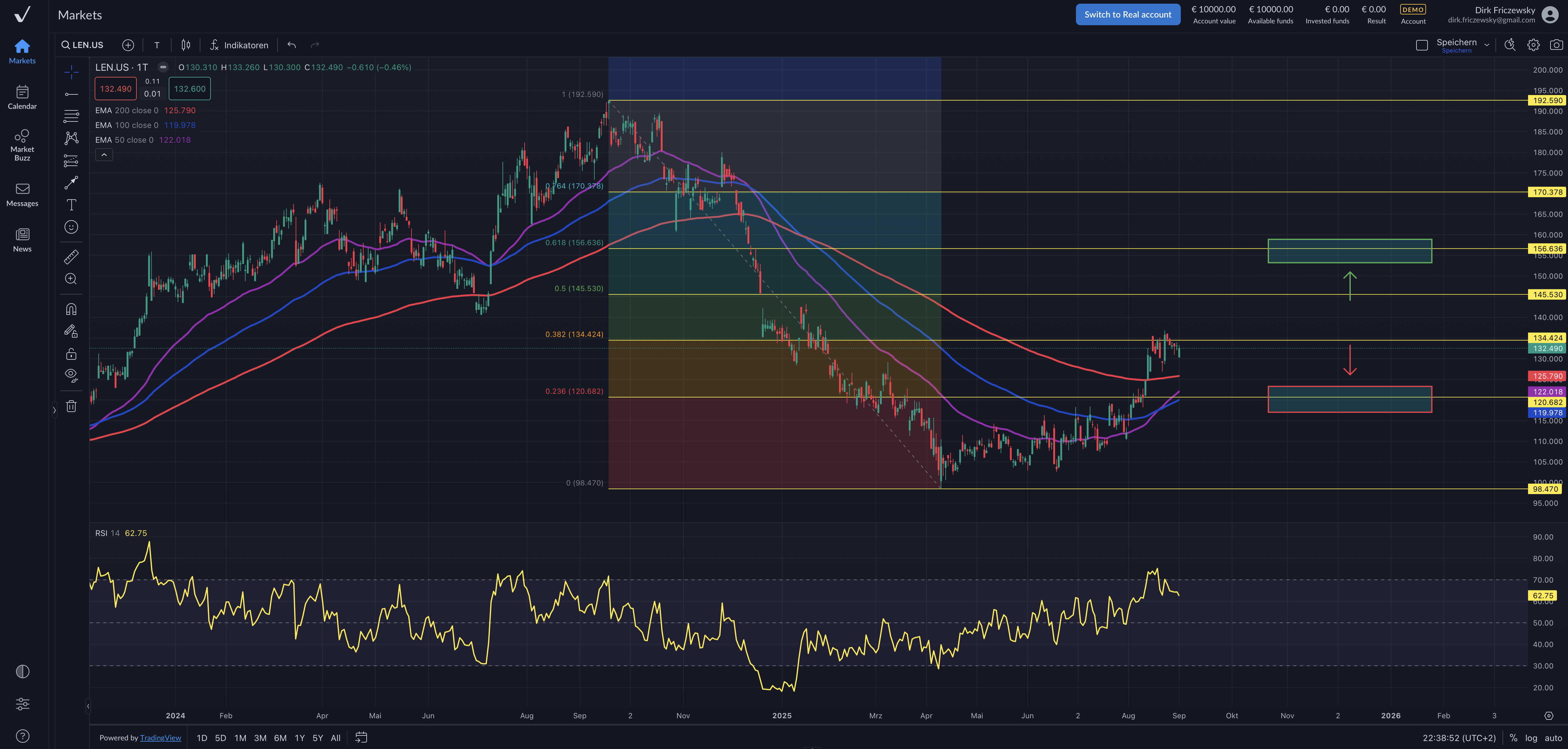Expand the Speichern dropdown arrow
Image resolution: width=1568 pixels, height=749 pixels.
[1487, 45]
